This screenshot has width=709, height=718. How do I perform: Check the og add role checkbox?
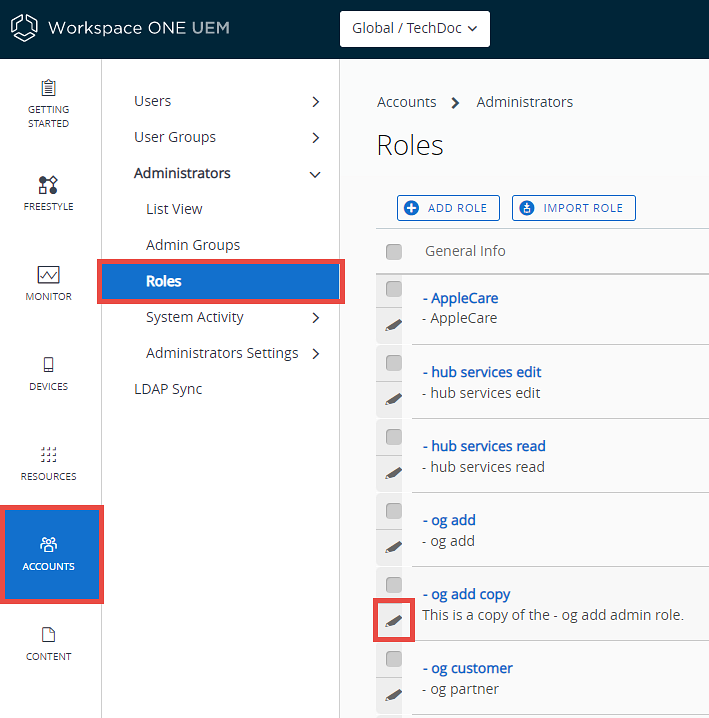[x=394, y=511]
